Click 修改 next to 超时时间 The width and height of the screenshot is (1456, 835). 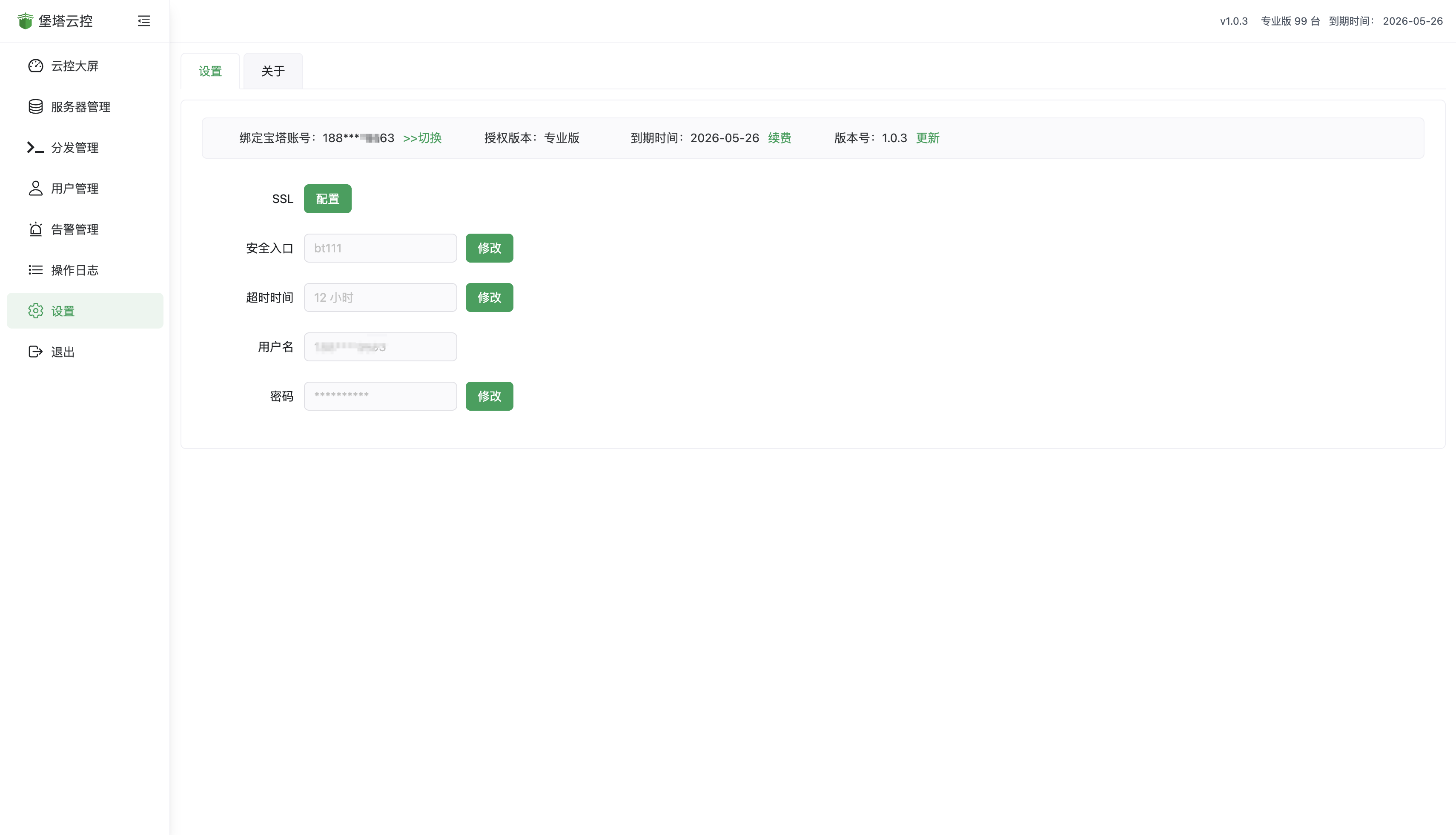pos(489,297)
